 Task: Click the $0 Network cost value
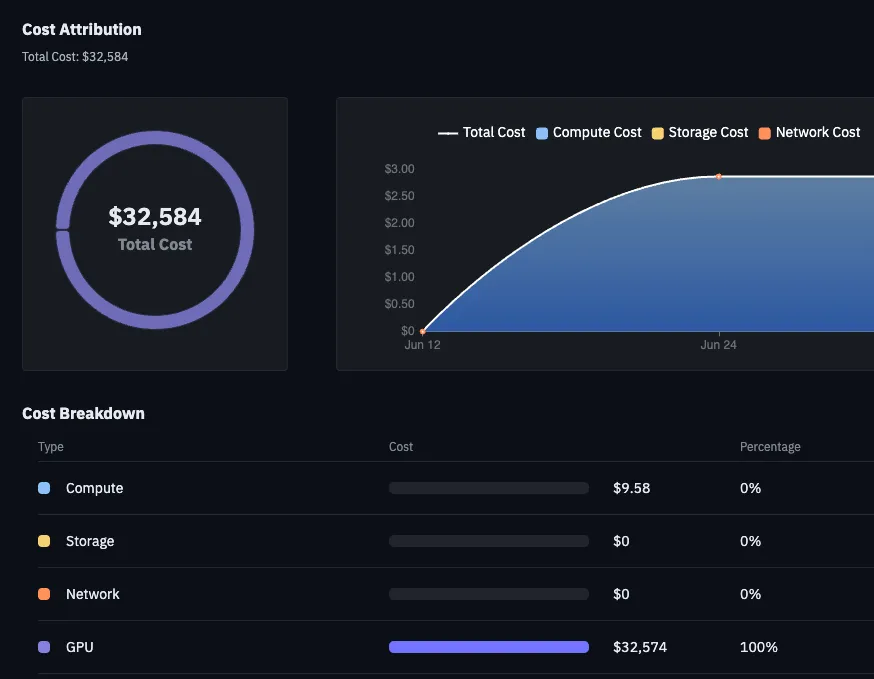point(621,594)
